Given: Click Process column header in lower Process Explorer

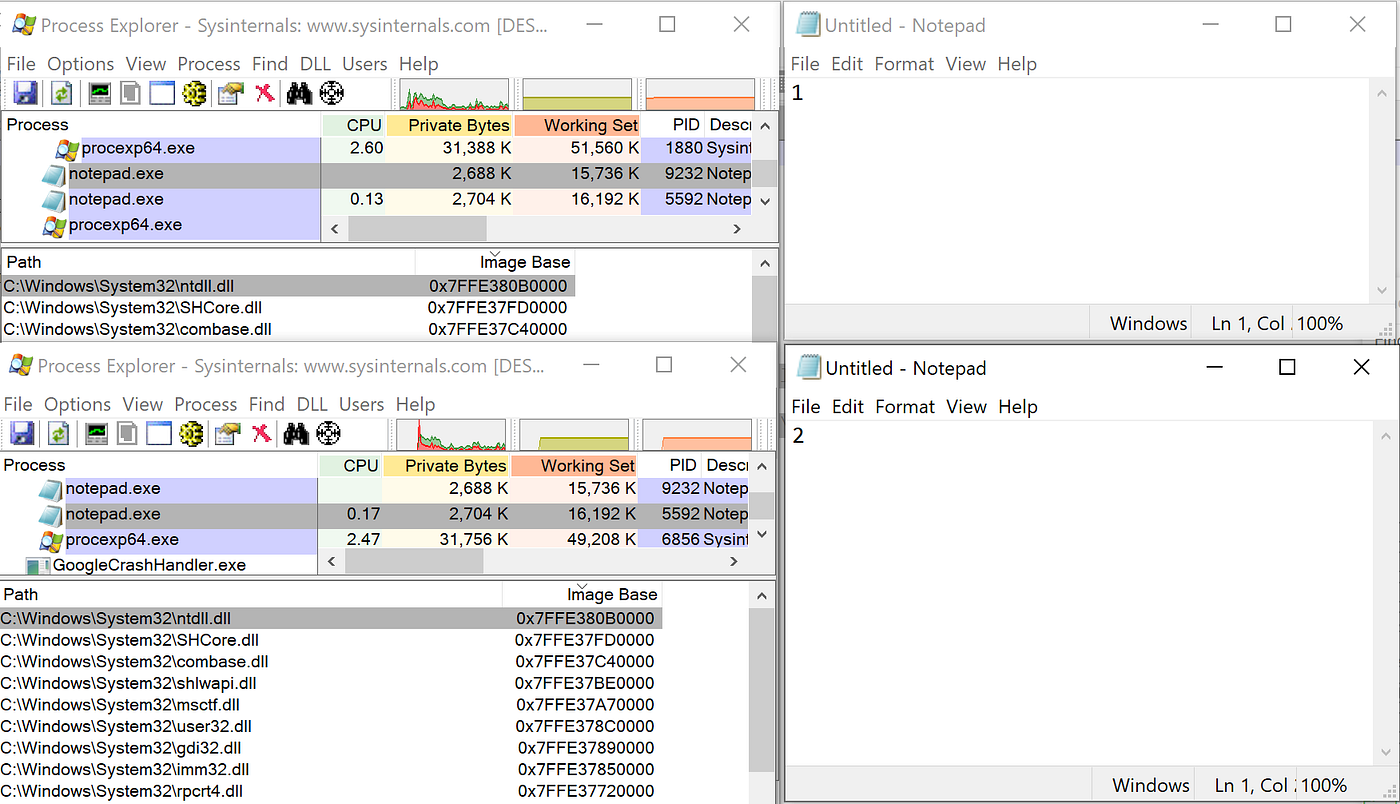Looking at the screenshot, I should [159, 465].
